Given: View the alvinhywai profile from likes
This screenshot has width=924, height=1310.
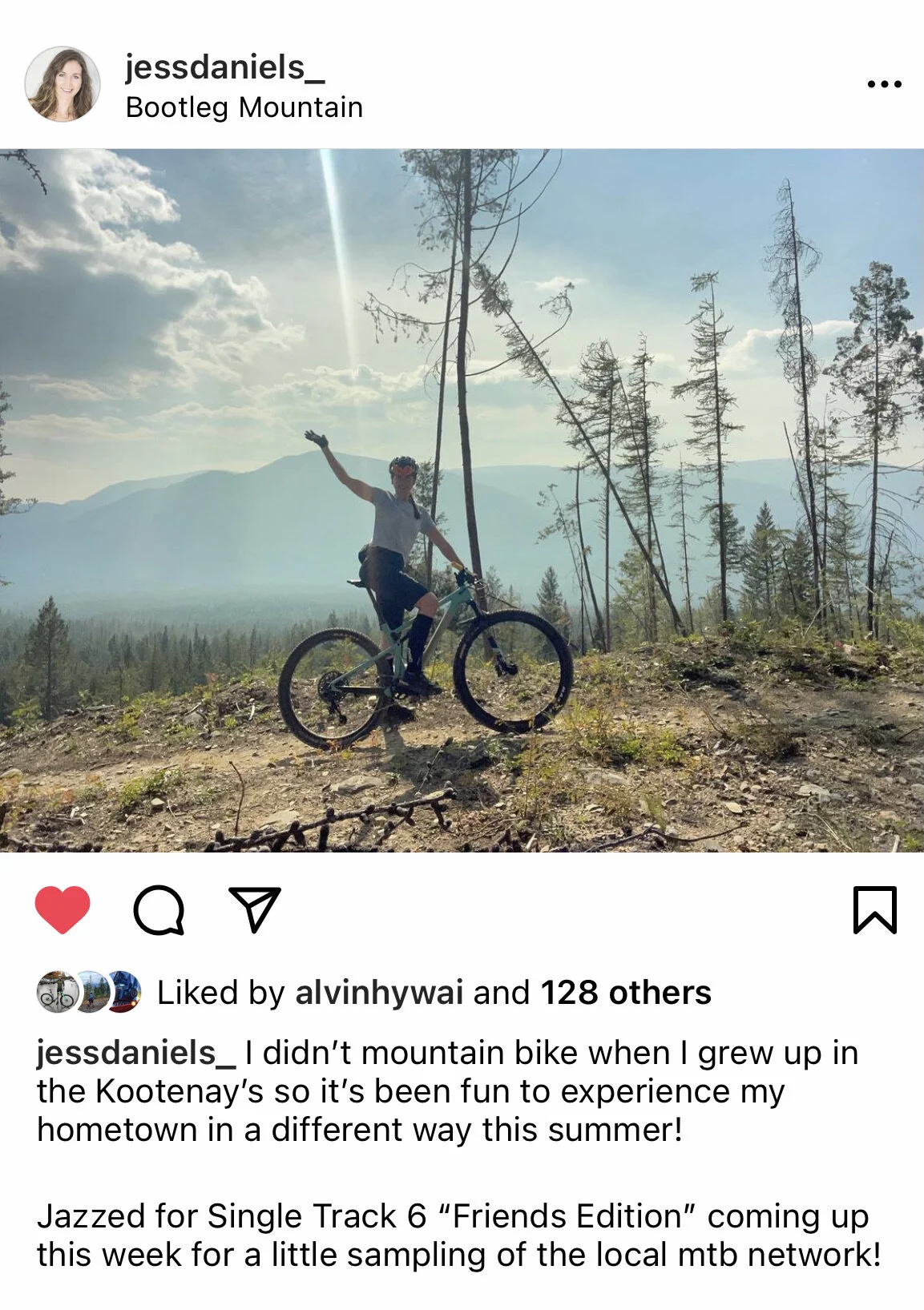Looking at the screenshot, I should (x=379, y=993).
